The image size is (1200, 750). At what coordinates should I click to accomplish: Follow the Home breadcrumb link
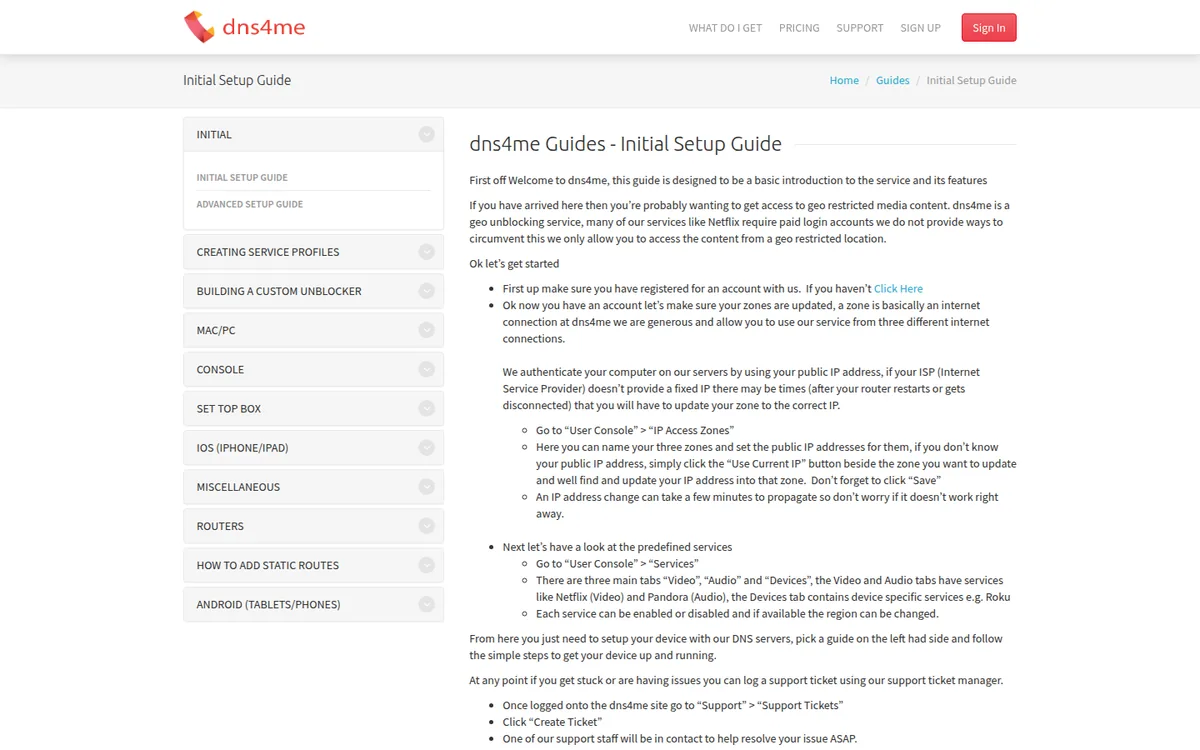click(x=844, y=80)
